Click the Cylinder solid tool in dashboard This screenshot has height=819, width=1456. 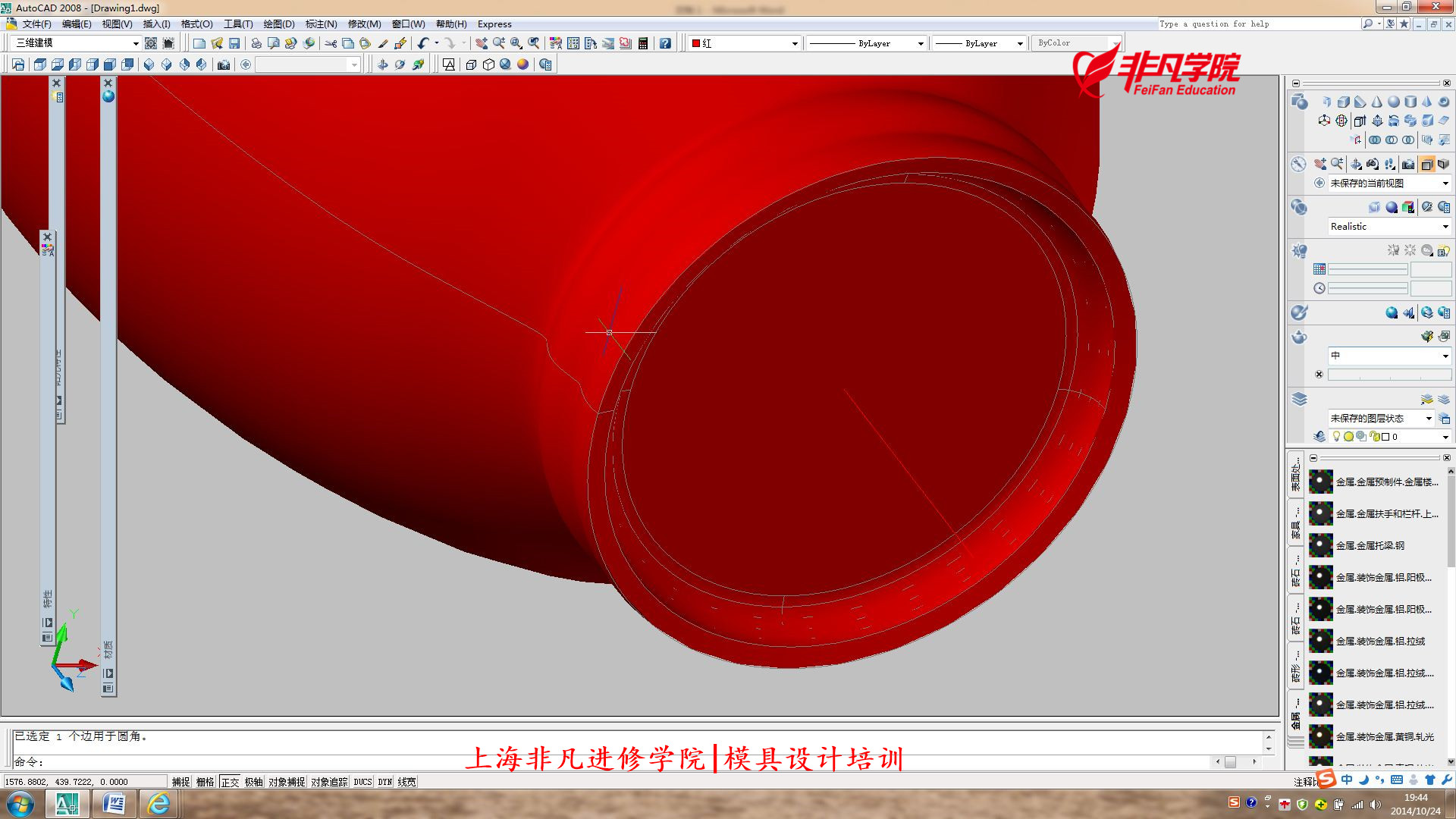(1410, 102)
